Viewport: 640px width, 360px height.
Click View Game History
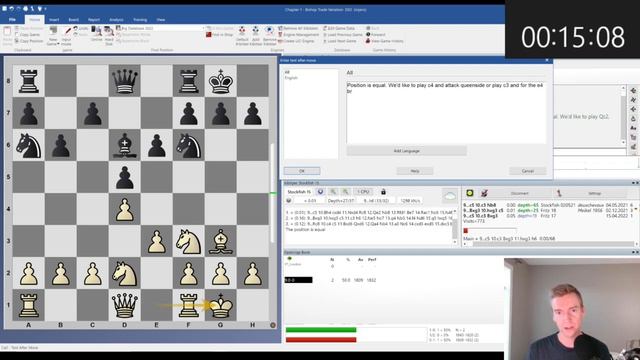click(x=384, y=41)
